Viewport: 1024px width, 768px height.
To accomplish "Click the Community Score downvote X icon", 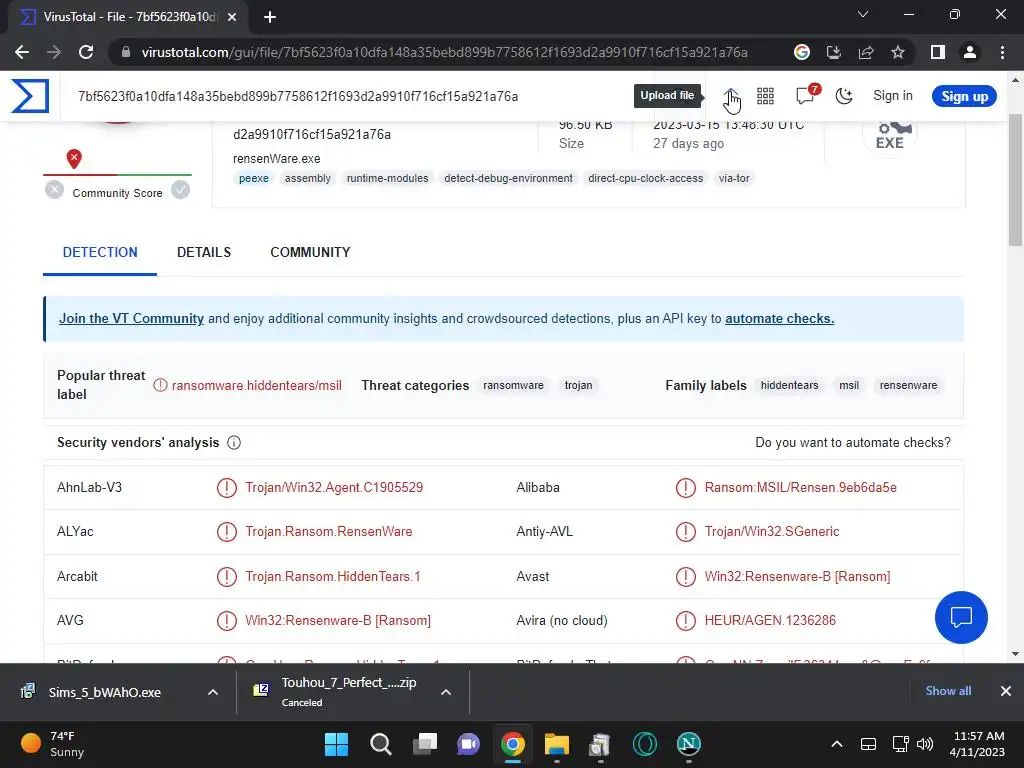I will (x=55, y=190).
